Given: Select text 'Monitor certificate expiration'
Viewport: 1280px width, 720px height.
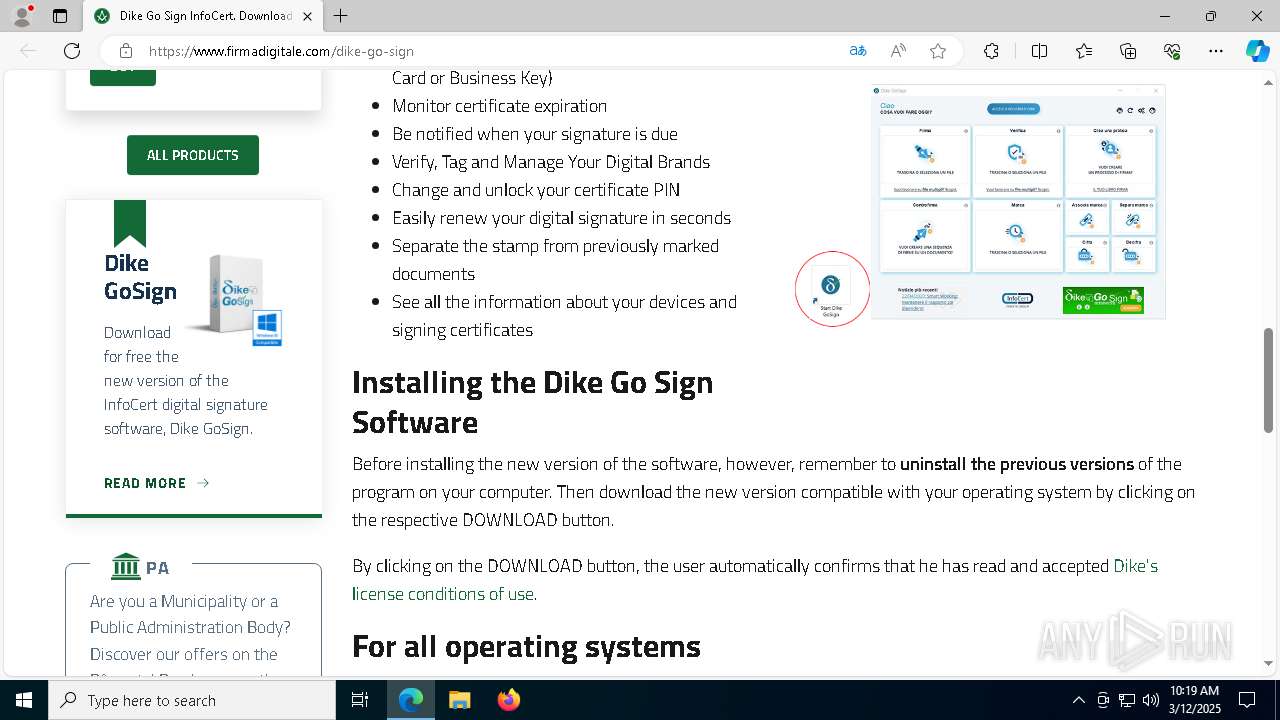Looking at the screenshot, I should tap(499, 106).
